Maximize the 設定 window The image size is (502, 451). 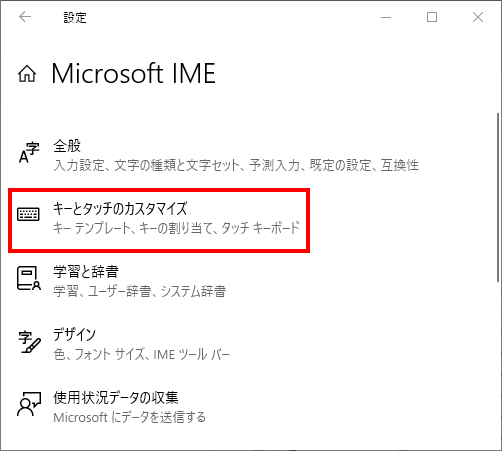click(432, 17)
